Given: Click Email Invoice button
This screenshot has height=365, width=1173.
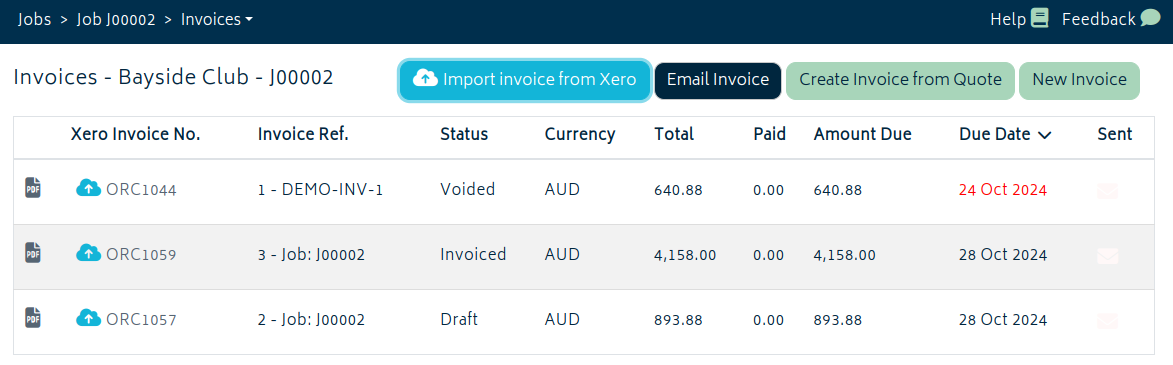Looking at the screenshot, I should [717, 80].
